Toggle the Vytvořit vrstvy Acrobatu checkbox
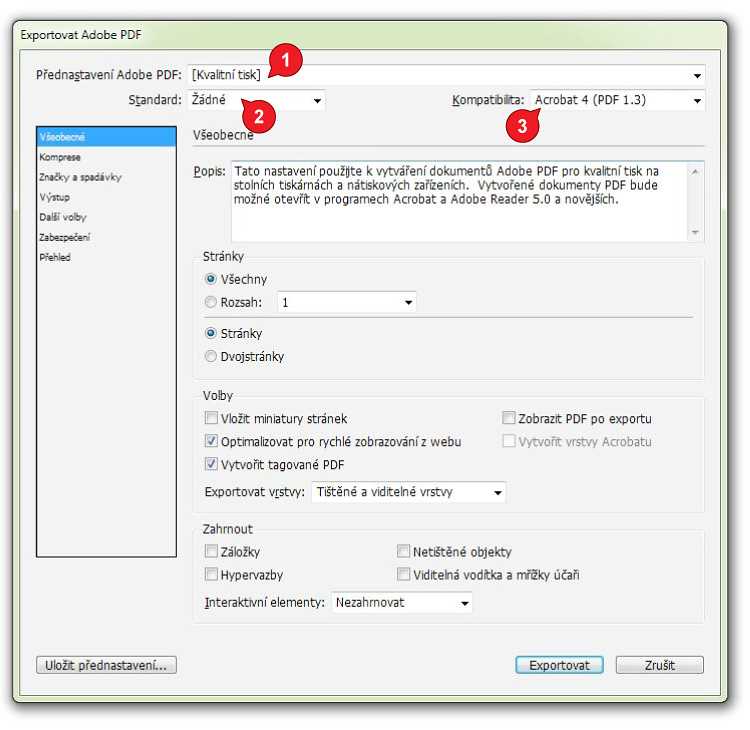This screenshot has height=730, width=750. [508, 442]
